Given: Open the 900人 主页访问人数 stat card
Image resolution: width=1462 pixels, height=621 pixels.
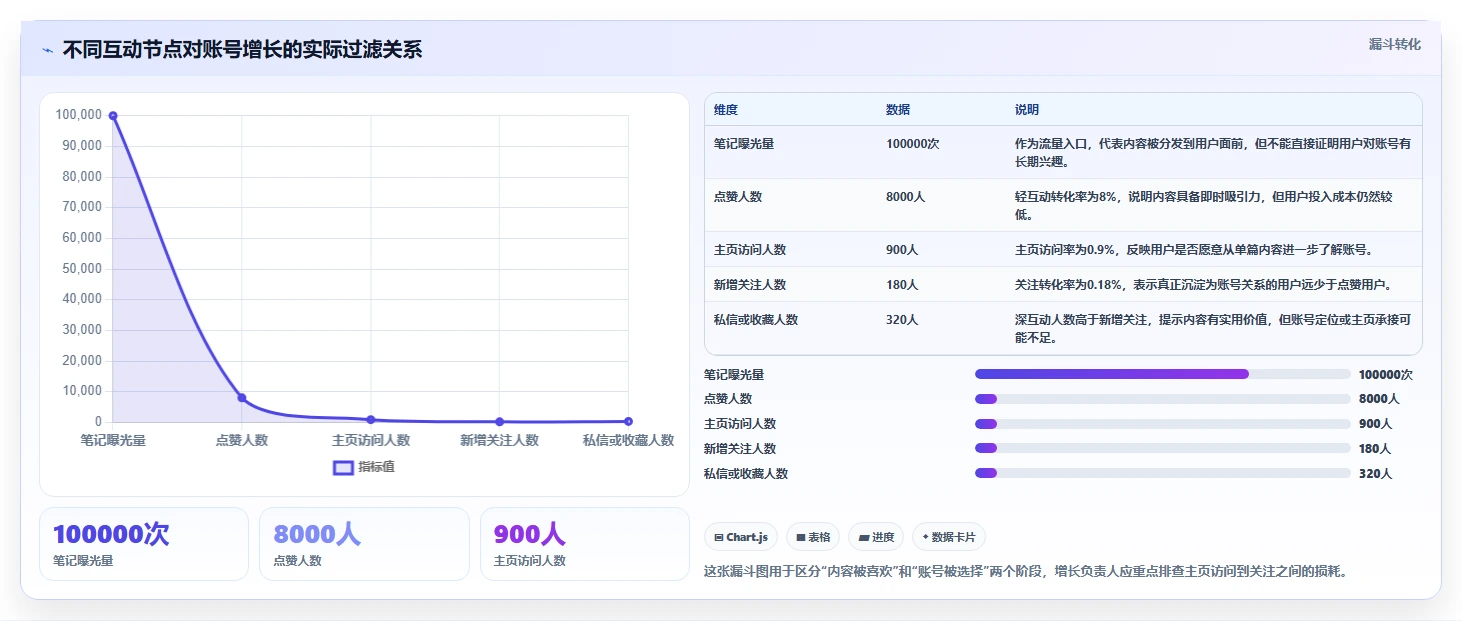Looking at the screenshot, I should click(x=585, y=544).
